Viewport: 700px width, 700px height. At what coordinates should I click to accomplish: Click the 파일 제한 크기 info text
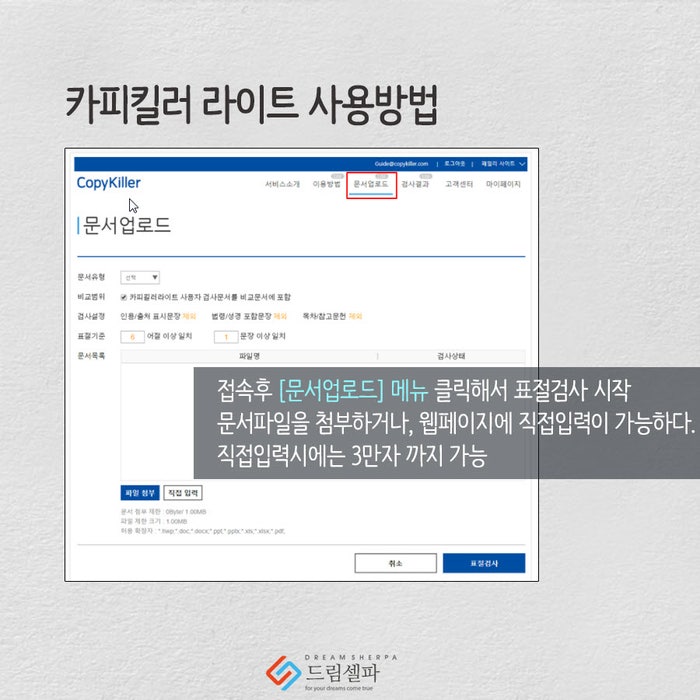point(154,521)
